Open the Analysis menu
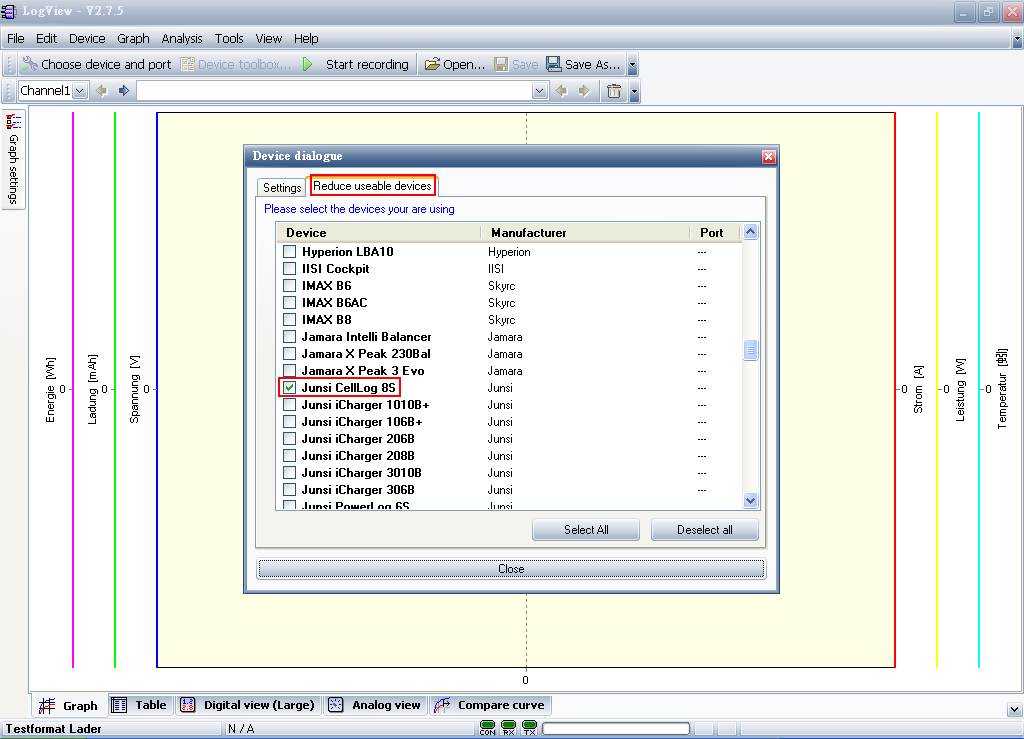Viewport: 1024px width, 739px height. tap(182, 39)
